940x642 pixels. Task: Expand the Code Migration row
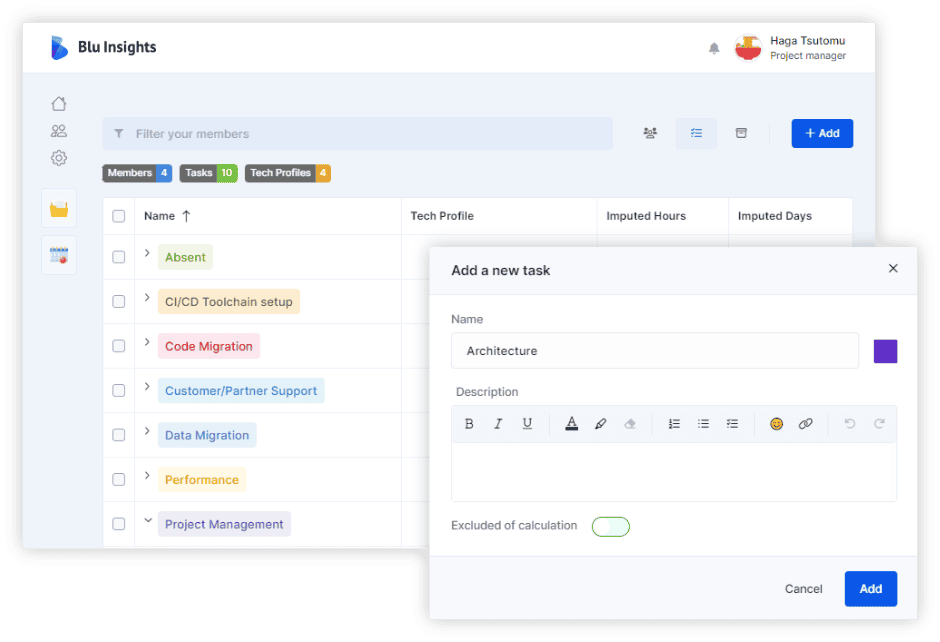tap(147, 342)
